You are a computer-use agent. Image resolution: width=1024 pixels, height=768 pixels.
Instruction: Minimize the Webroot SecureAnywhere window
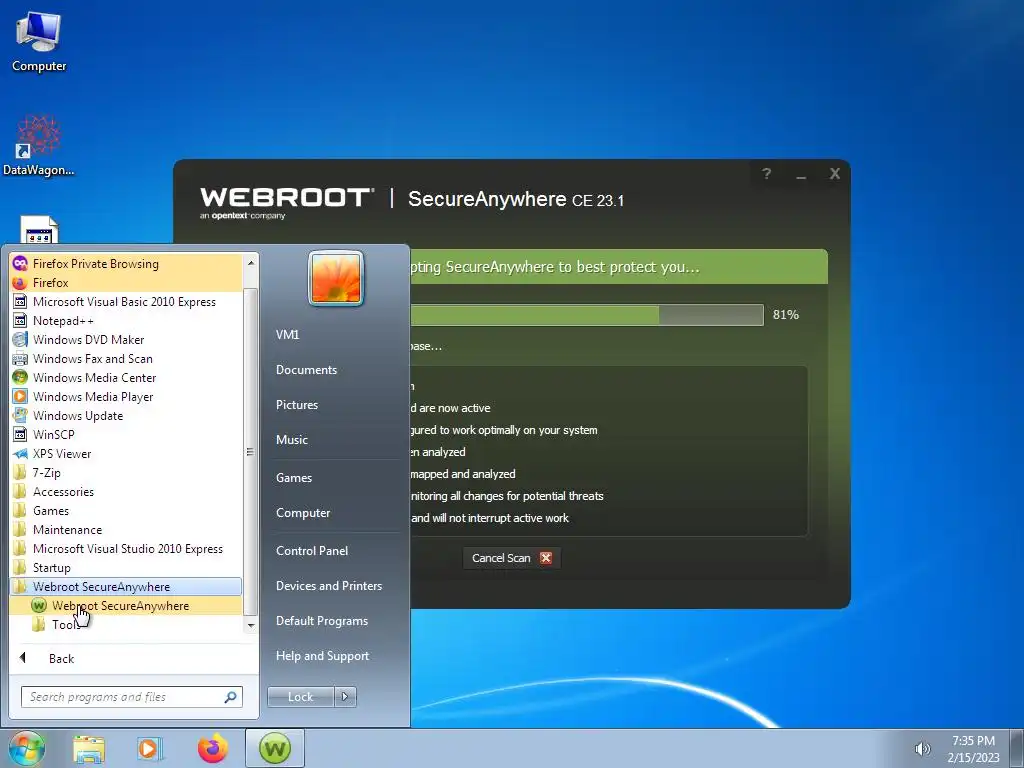point(801,175)
